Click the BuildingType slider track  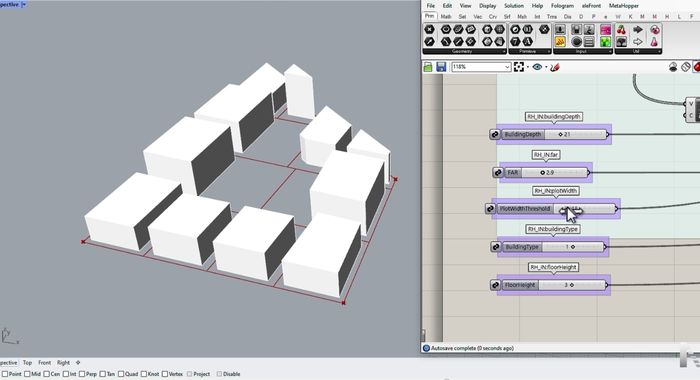(x=572, y=247)
